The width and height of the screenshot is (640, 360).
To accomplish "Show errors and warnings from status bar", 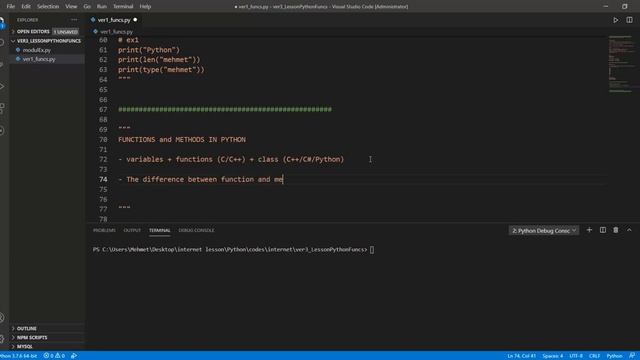I will [x=54, y=356].
